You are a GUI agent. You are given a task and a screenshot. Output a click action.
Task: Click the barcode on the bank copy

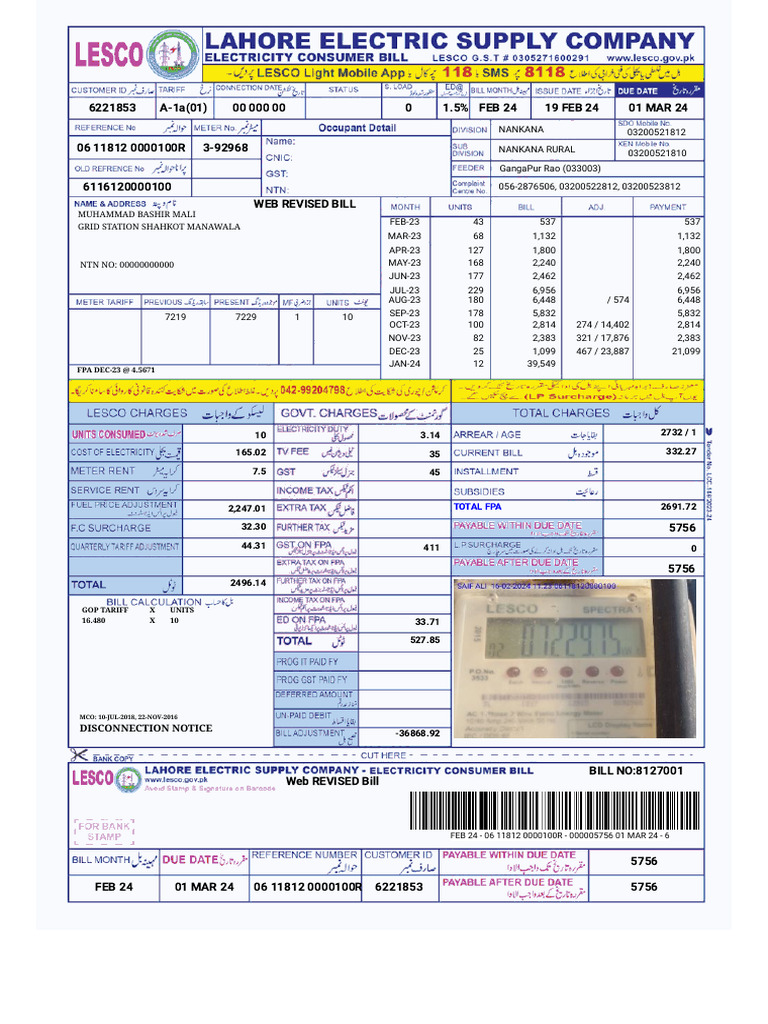tap(554, 810)
